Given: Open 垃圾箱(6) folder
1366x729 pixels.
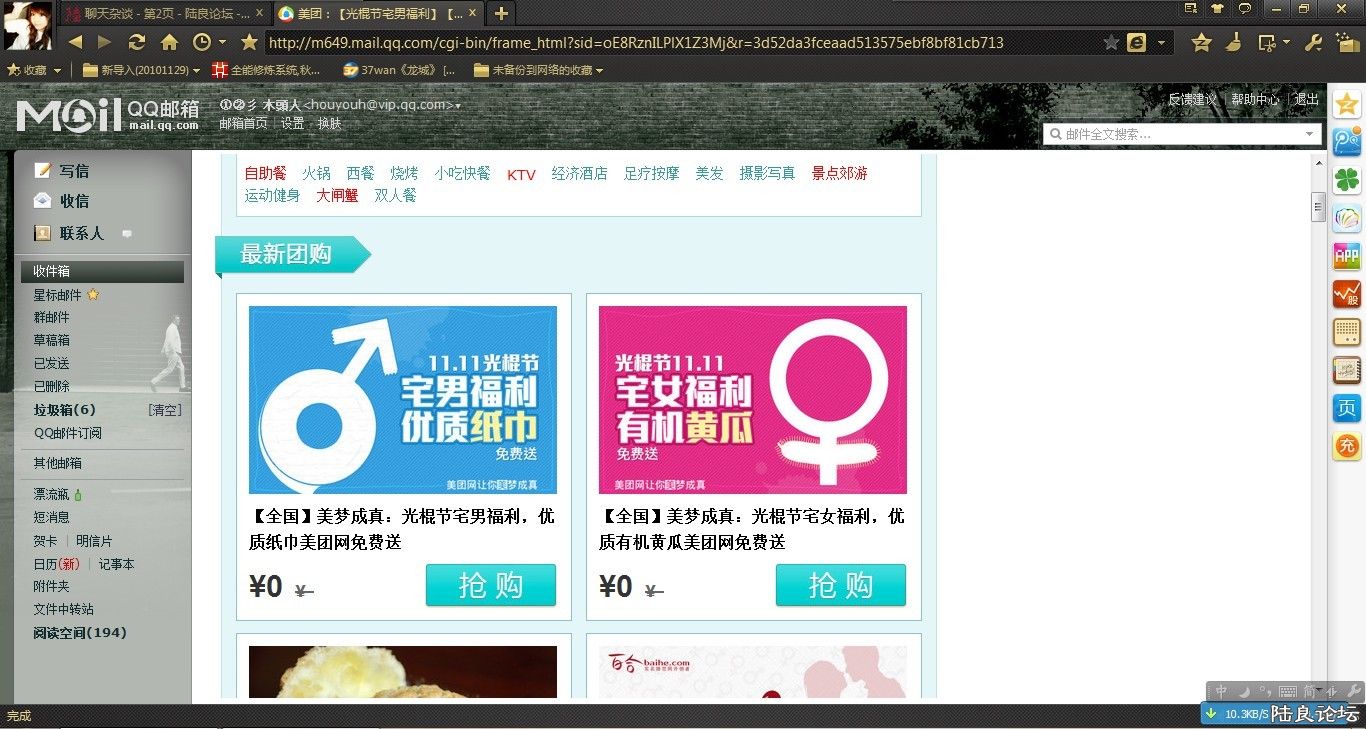Looking at the screenshot, I should (64, 410).
